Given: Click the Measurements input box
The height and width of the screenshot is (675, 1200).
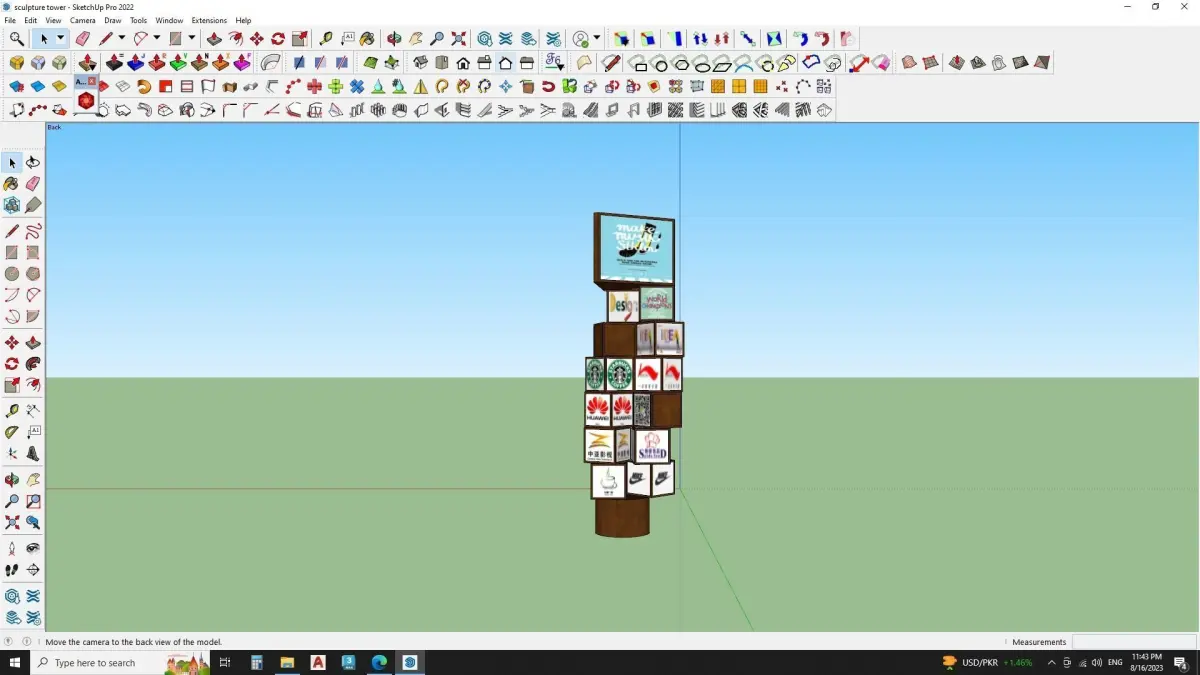Looking at the screenshot, I should click(x=1135, y=642).
